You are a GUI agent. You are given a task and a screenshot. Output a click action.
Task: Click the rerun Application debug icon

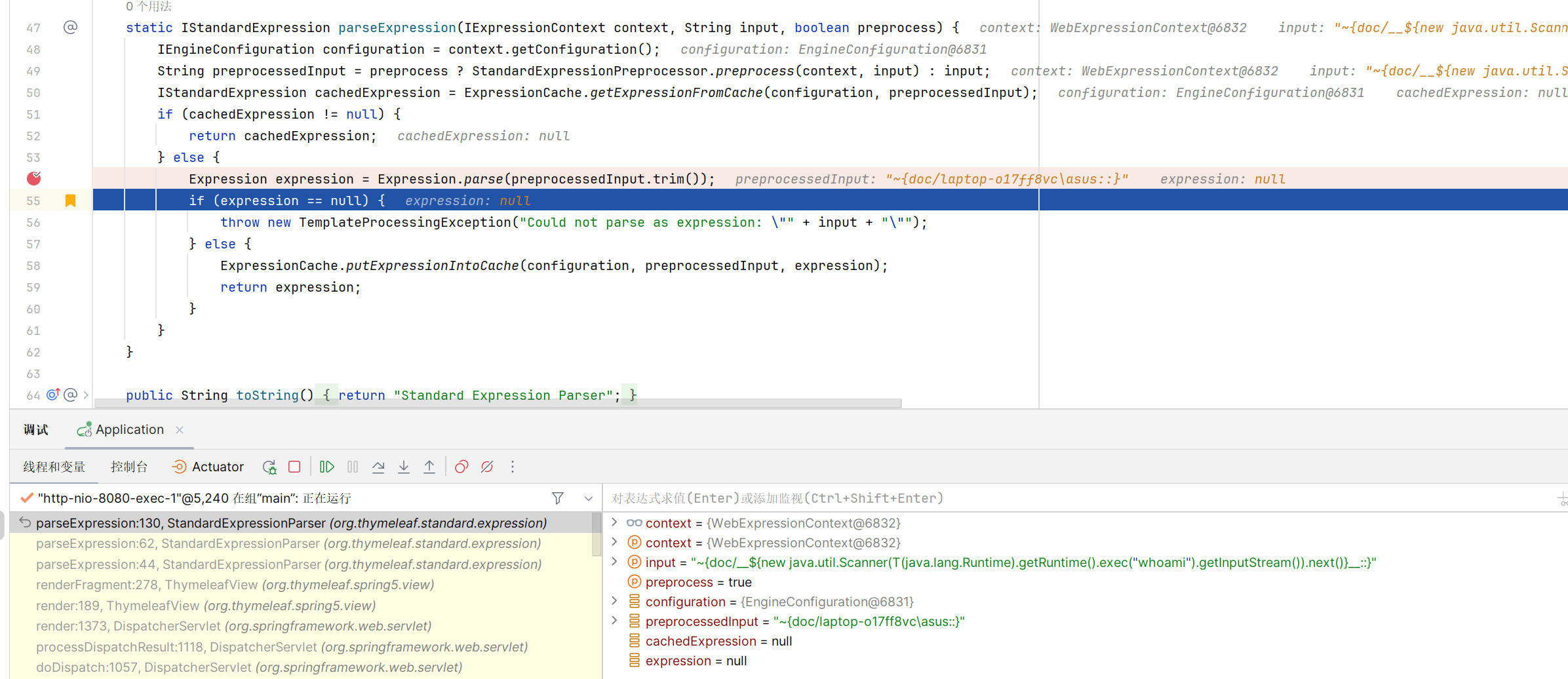(x=269, y=467)
